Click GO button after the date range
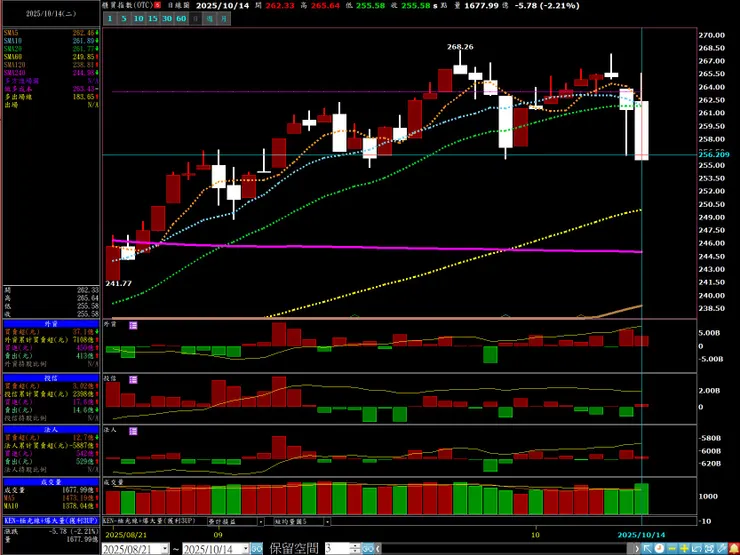Screen dimensions: 740x555 click(257, 548)
